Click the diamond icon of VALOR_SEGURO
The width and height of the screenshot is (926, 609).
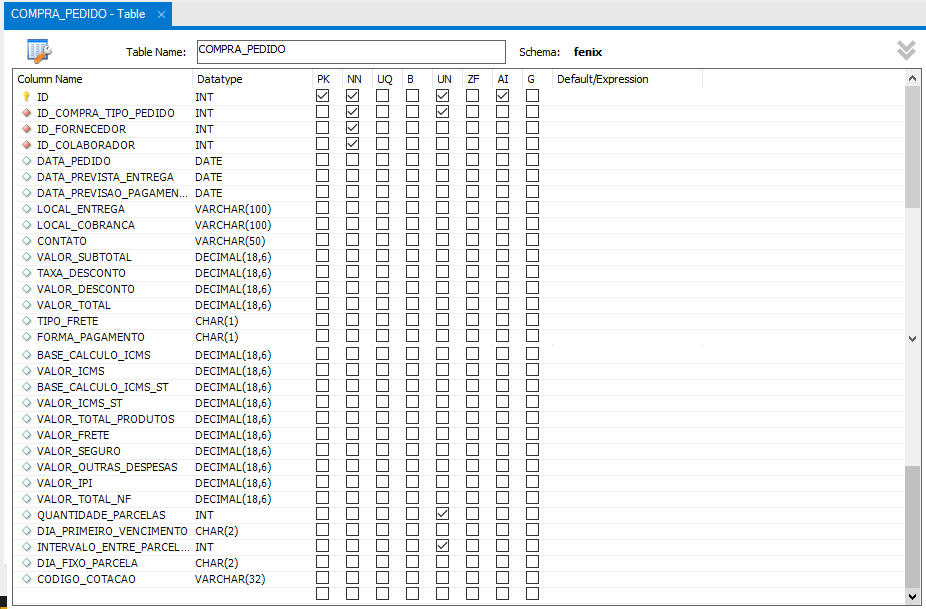click(27, 450)
